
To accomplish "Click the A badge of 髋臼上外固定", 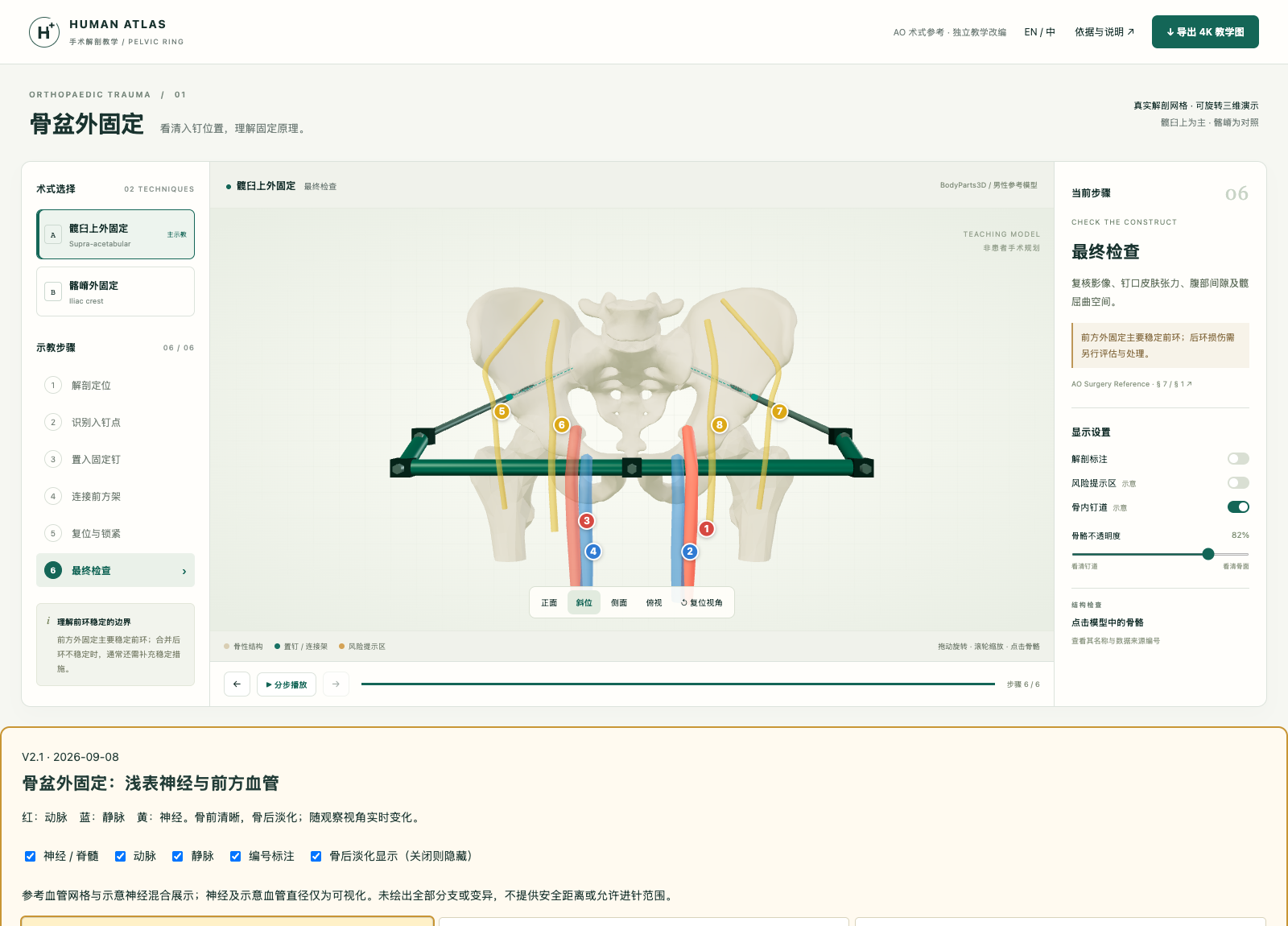I will tap(53, 234).
